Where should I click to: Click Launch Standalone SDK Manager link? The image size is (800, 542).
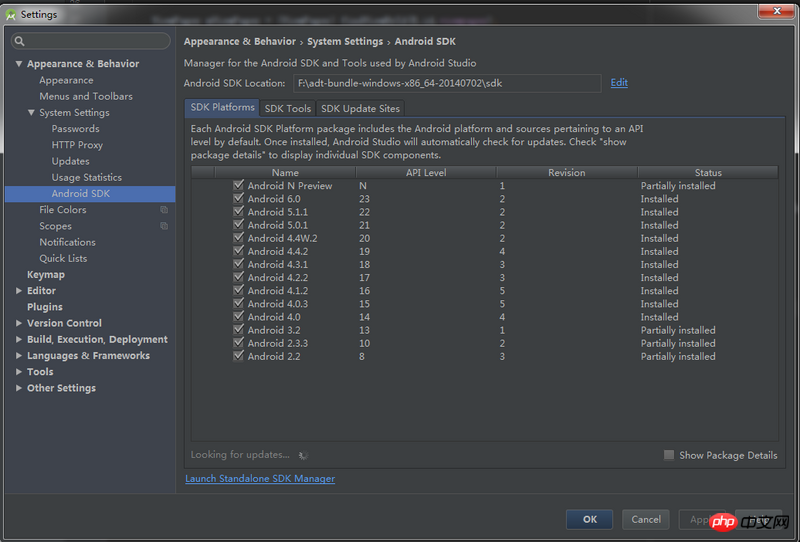click(260, 478)
